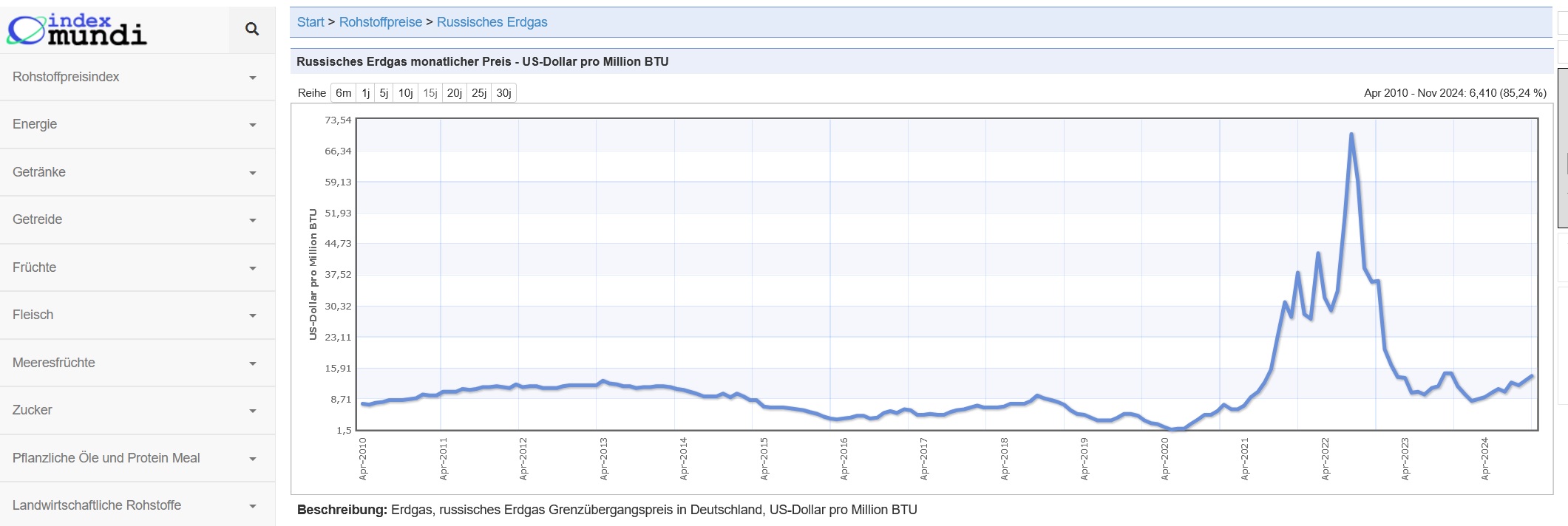Click the 2022 price peak on chart
This screenshot has width=1568, height=526.
tap(1351, 134)
